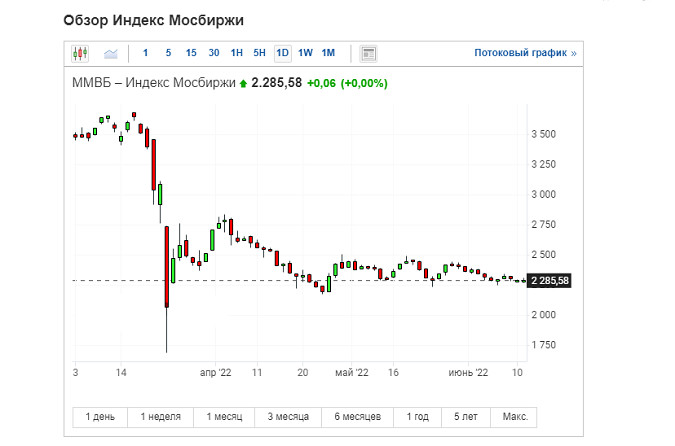Click the 3 000 axis label
This screenshot has width=675, height=446.
543,195
